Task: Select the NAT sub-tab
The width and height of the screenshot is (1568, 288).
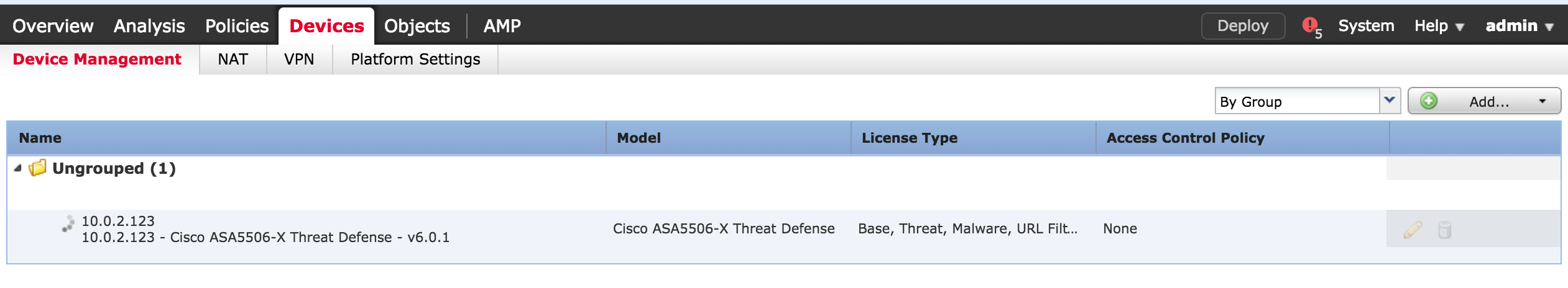Action: [233, 60]
